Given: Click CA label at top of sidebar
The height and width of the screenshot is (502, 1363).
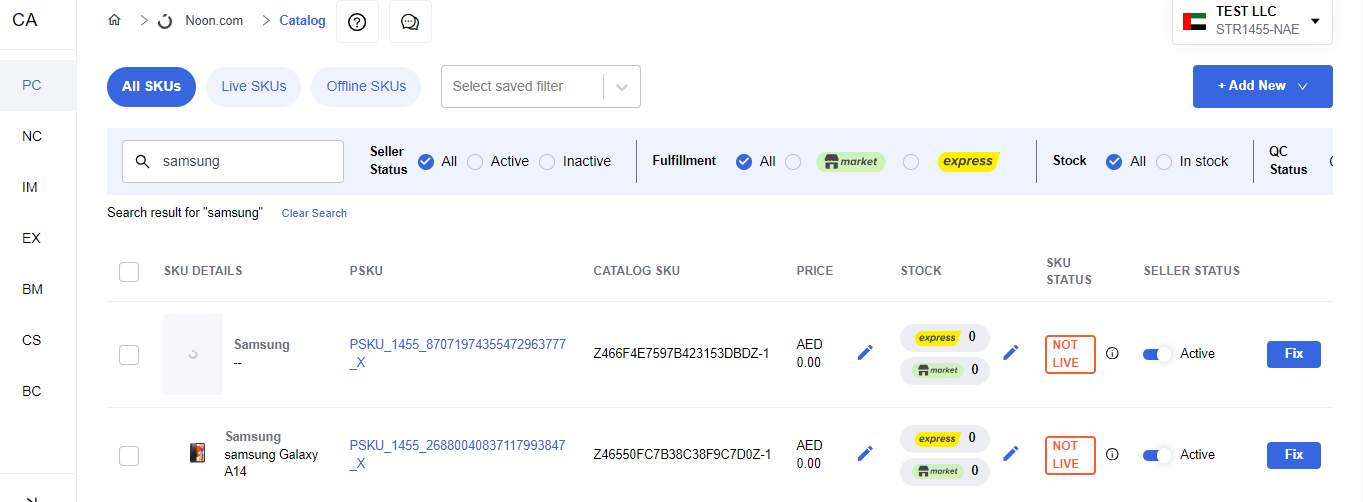Looking at the screenshot, I should [x=25, y=19].
